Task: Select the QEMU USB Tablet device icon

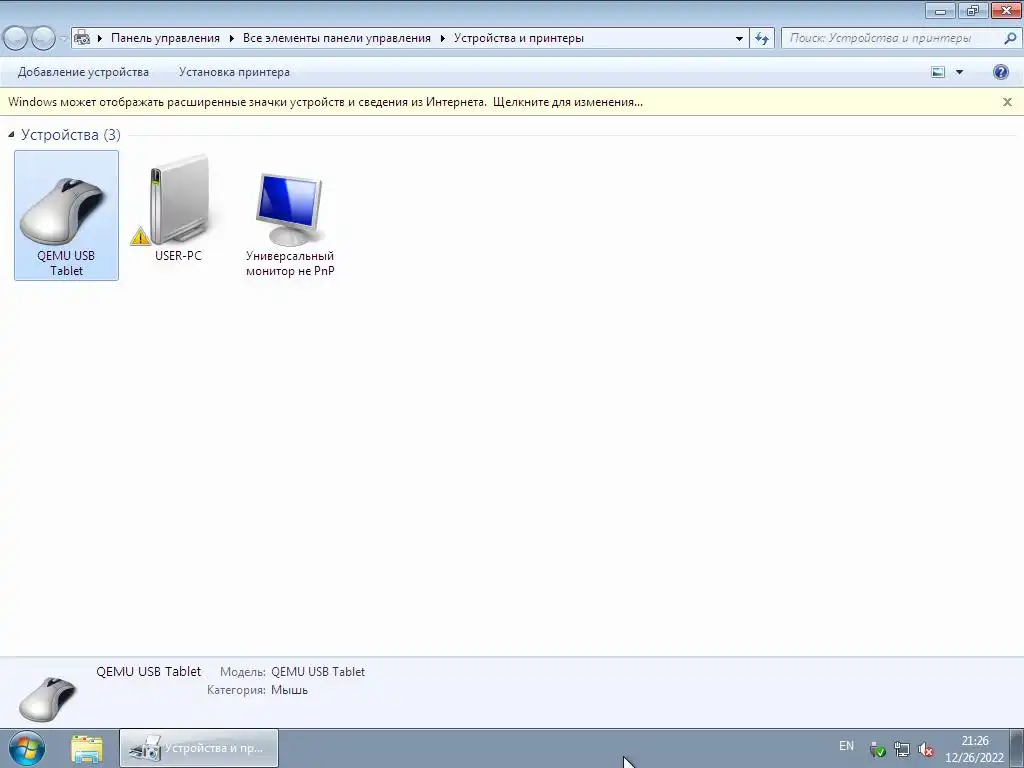Action: (x=66, y=215)
